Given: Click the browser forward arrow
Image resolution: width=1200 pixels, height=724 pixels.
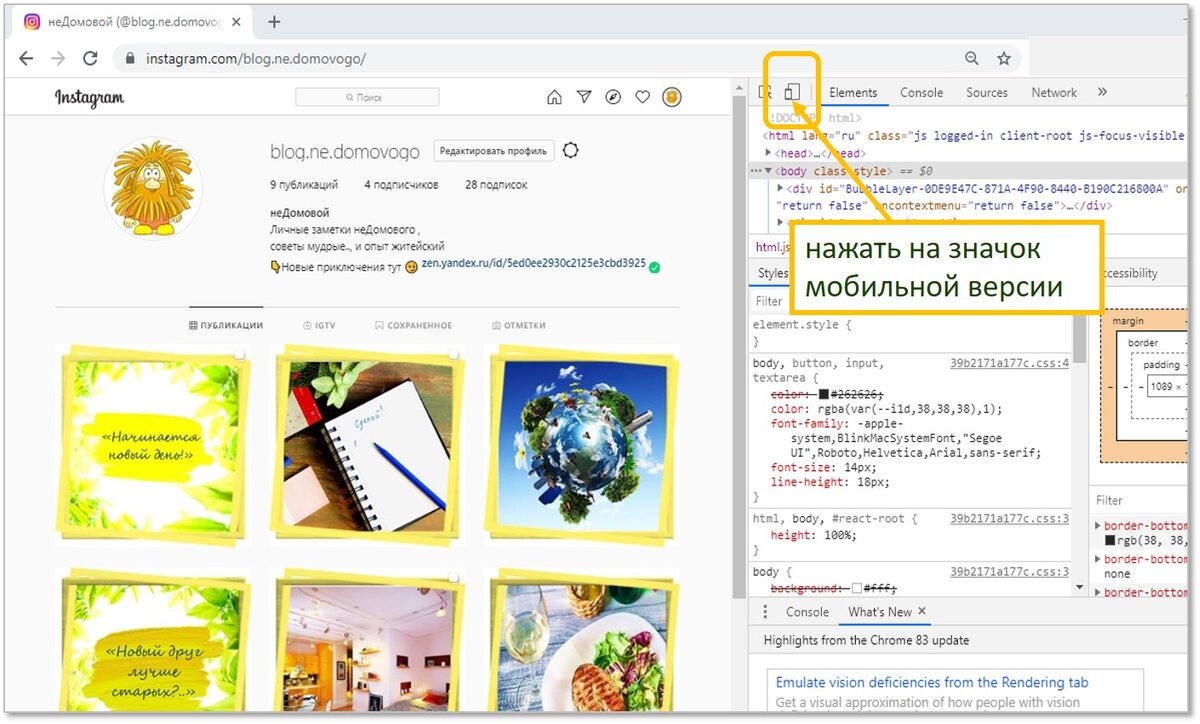Looking at the screenshot, I should pyautogui.click(x=58, y=59).
